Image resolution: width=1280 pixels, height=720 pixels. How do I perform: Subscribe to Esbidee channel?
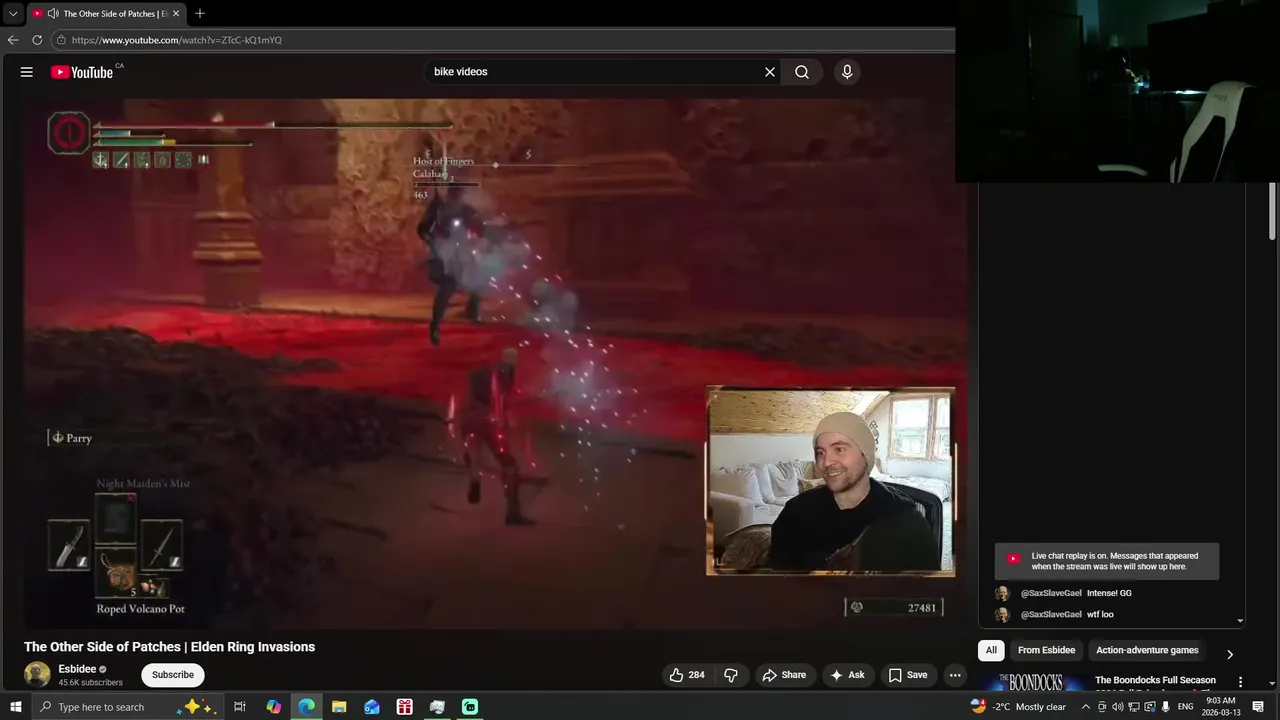click(x=173, y=675)
